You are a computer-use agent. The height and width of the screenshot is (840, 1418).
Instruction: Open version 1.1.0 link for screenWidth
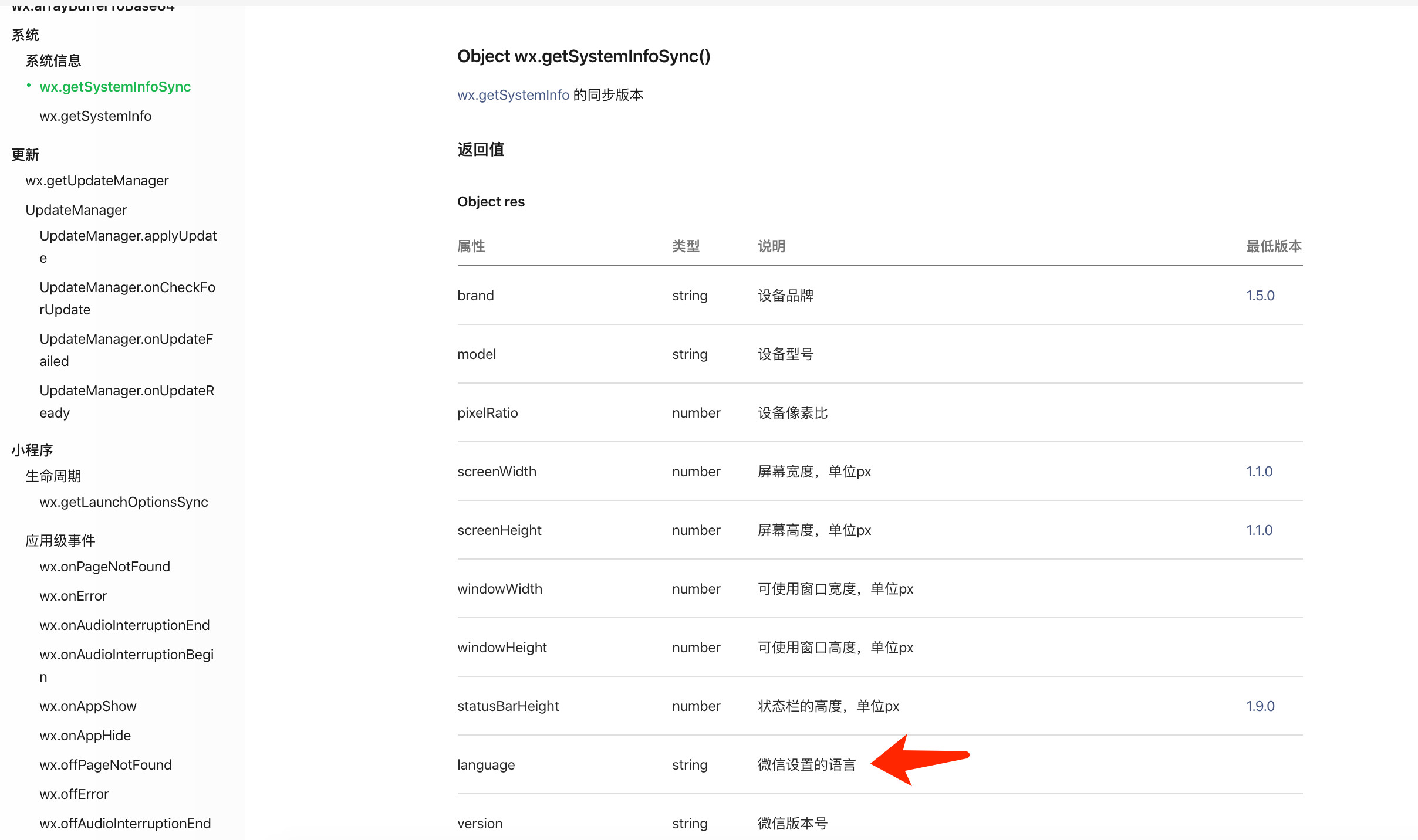tap(1260, 471)
